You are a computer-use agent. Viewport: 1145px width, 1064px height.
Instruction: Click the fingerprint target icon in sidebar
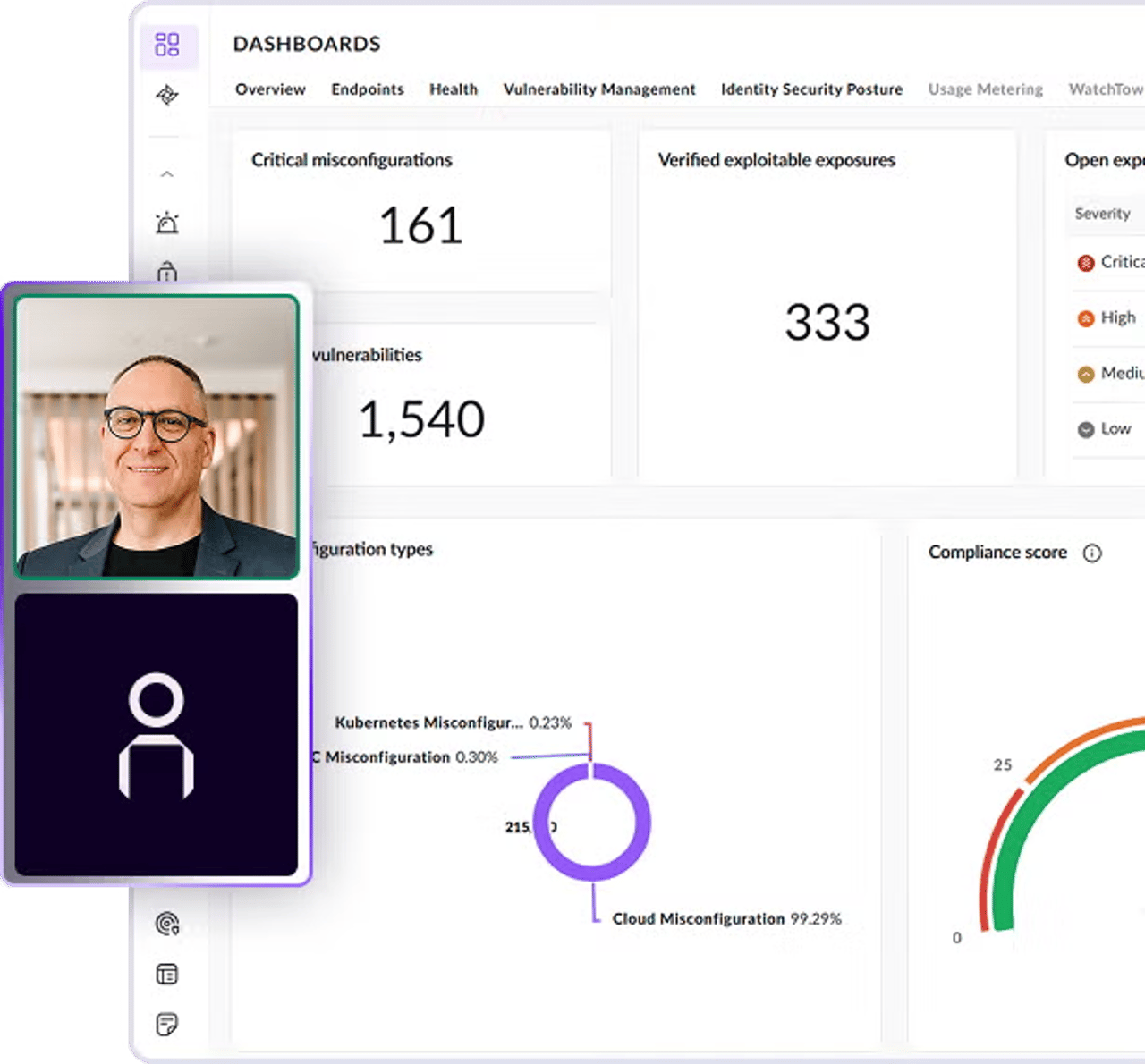pos(167,924)
